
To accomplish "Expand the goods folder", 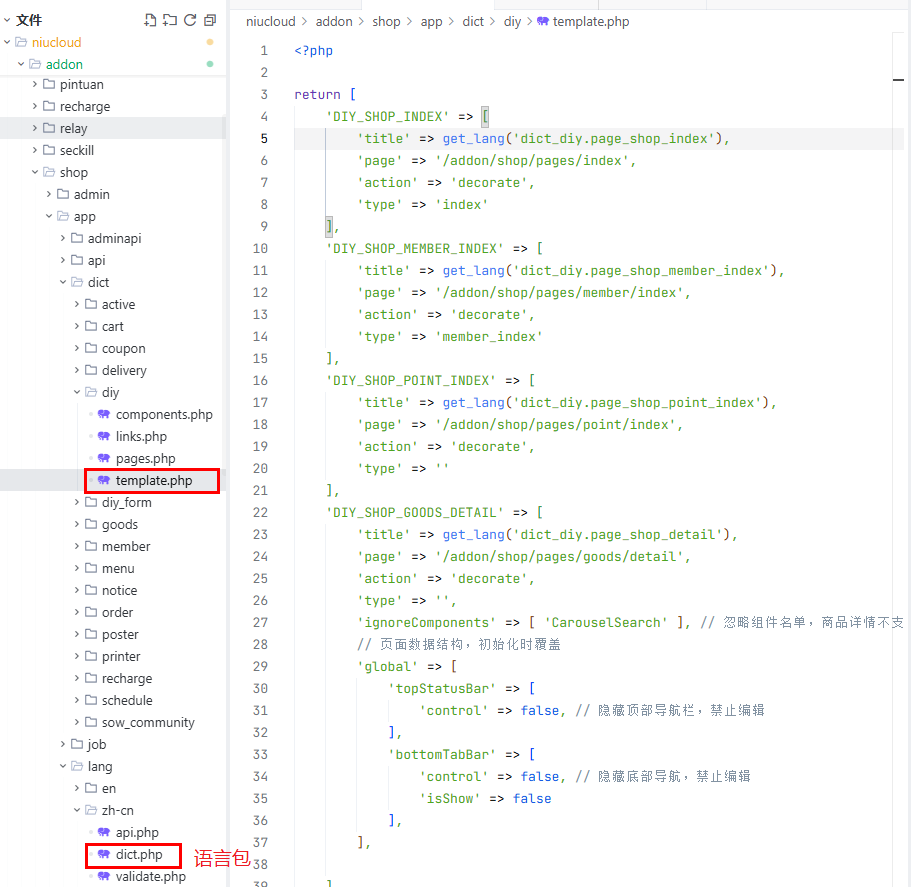I will coord(77,524).
